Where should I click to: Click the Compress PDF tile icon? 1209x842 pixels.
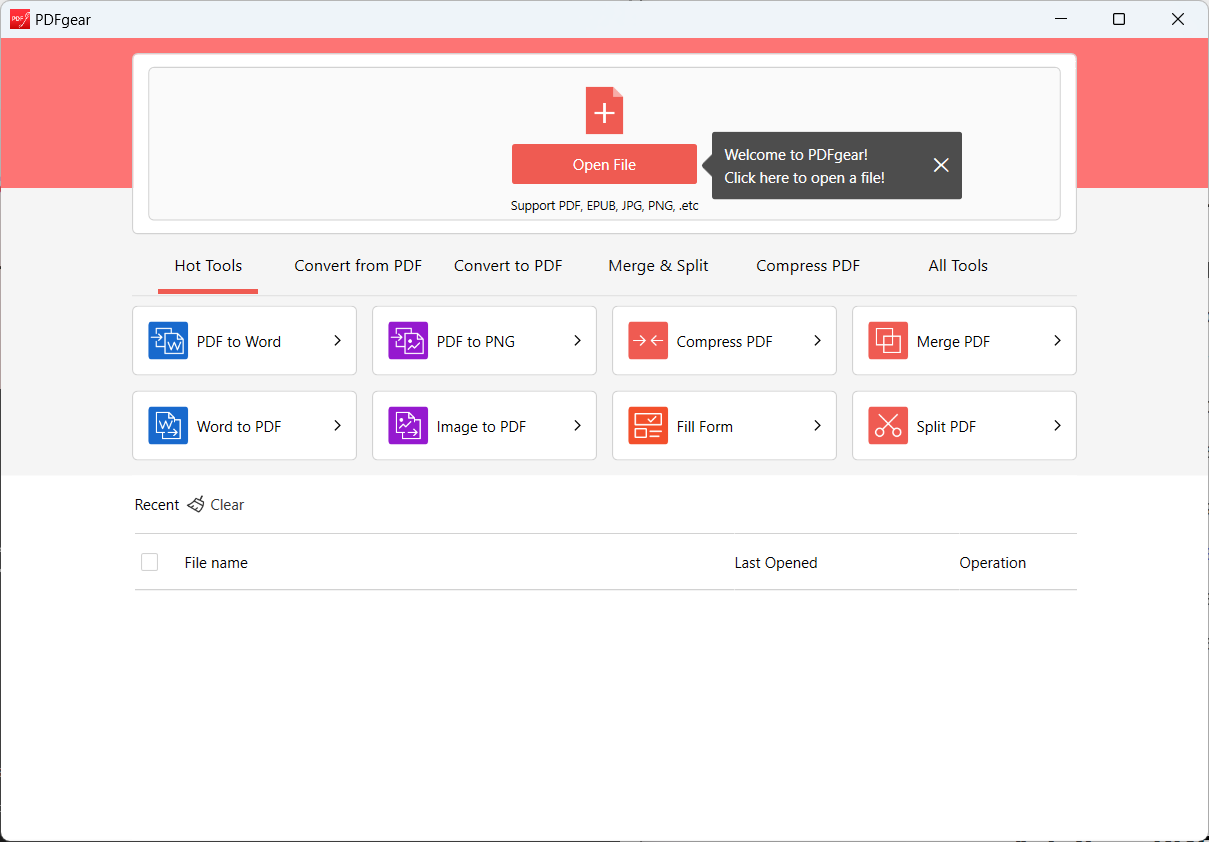pos(648,341)
